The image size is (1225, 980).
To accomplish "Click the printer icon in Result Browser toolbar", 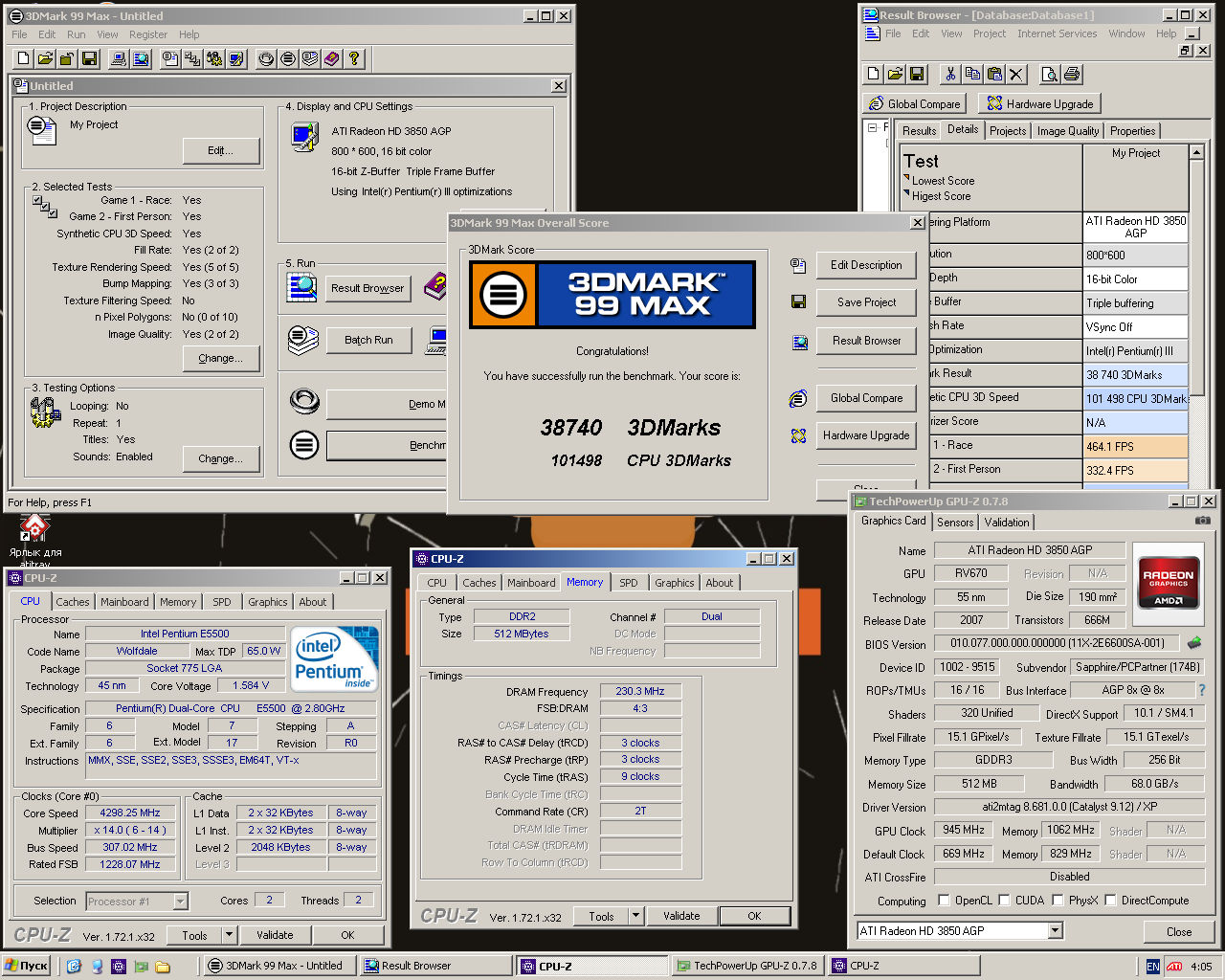I will (1072, 74).
